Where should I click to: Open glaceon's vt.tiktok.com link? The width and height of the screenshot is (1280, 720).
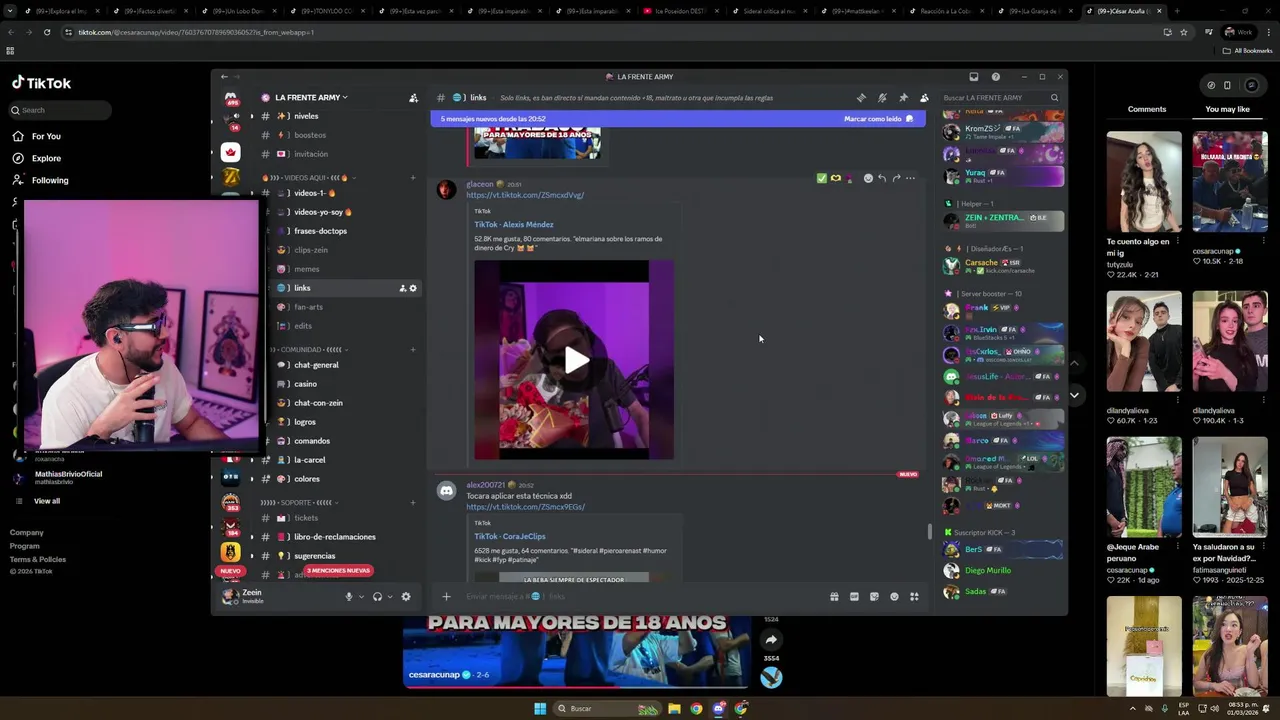click(x=525, y=195)
